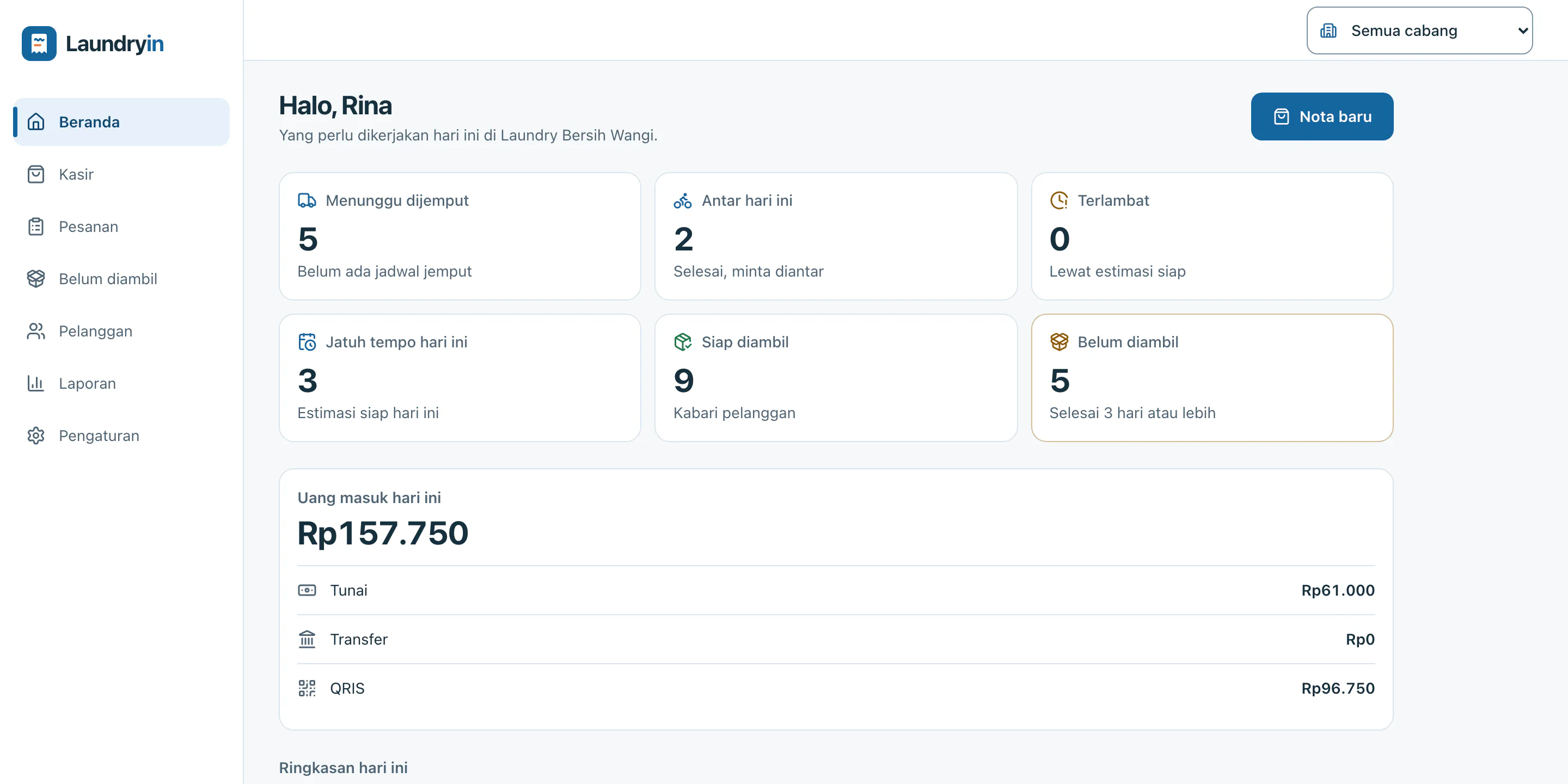Screen dimensions: 1568x784
Task: Open the highlighted Belum diambil card
Action: (x=1211, y=378)
